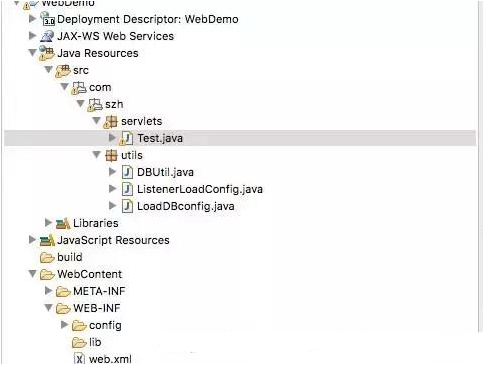Select JavaScript Resources entry
Viewport: 483px width, 367px height.
(113, 240)
